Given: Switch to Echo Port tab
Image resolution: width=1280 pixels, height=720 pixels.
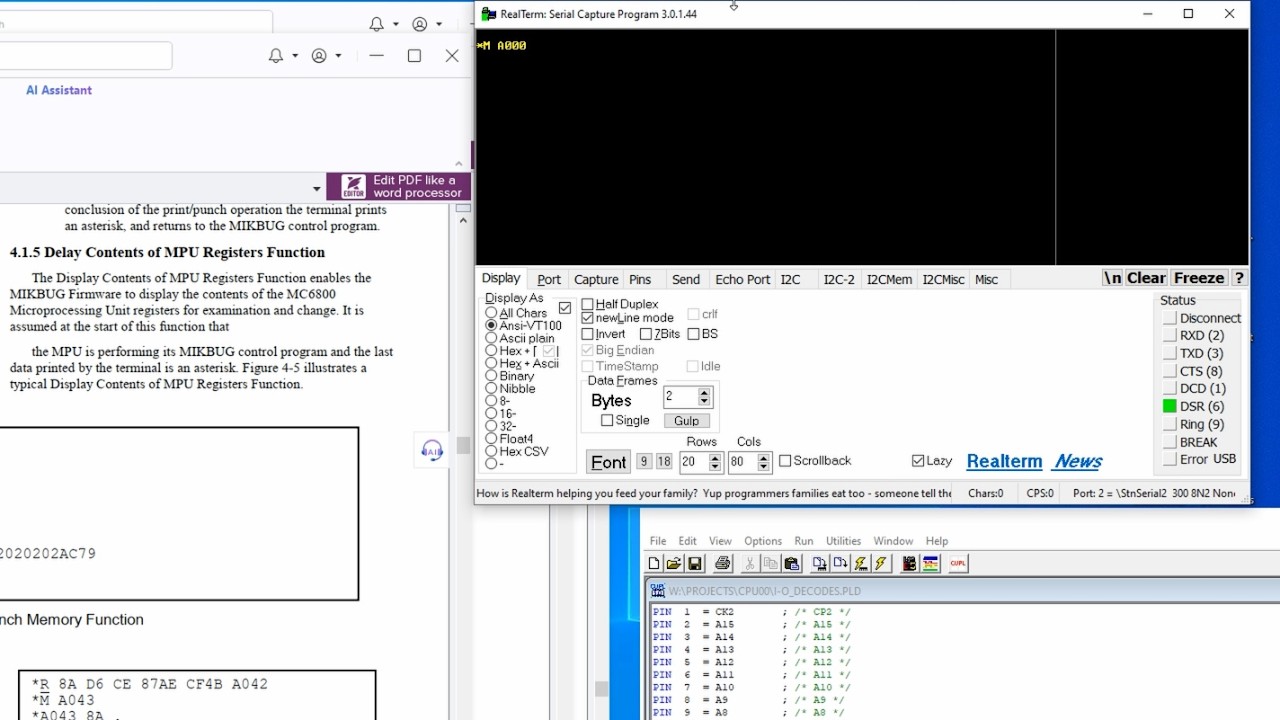Looking at the screenshot, I should pos(743,280).
